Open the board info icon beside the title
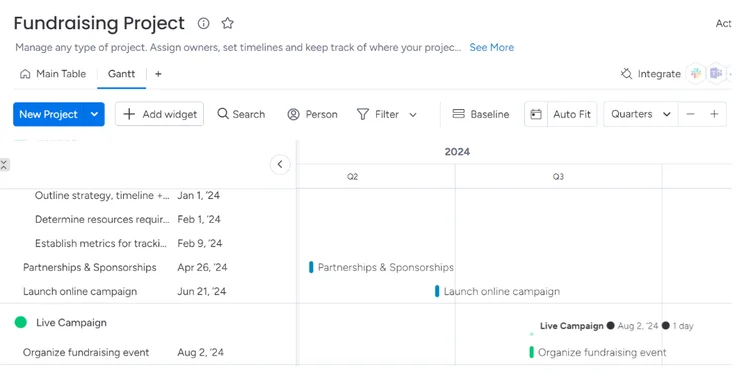 tap(204, 23)
